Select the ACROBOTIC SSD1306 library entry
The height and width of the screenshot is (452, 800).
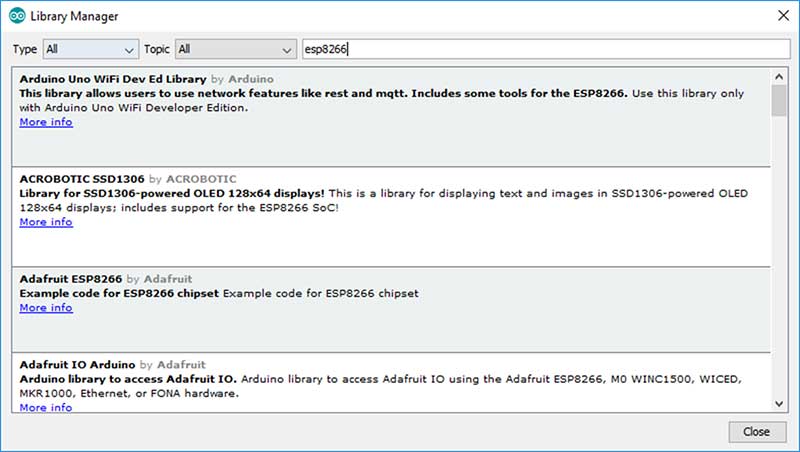390,245
